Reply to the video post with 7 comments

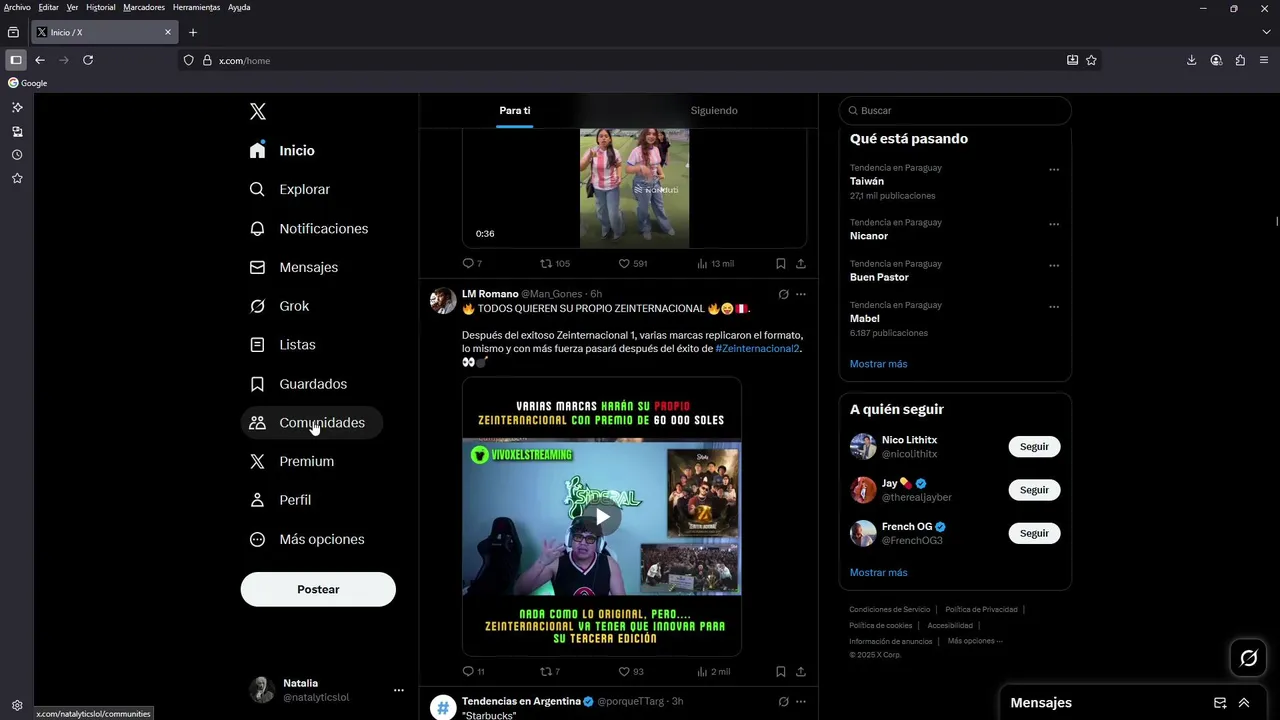(x=472, y=264)
